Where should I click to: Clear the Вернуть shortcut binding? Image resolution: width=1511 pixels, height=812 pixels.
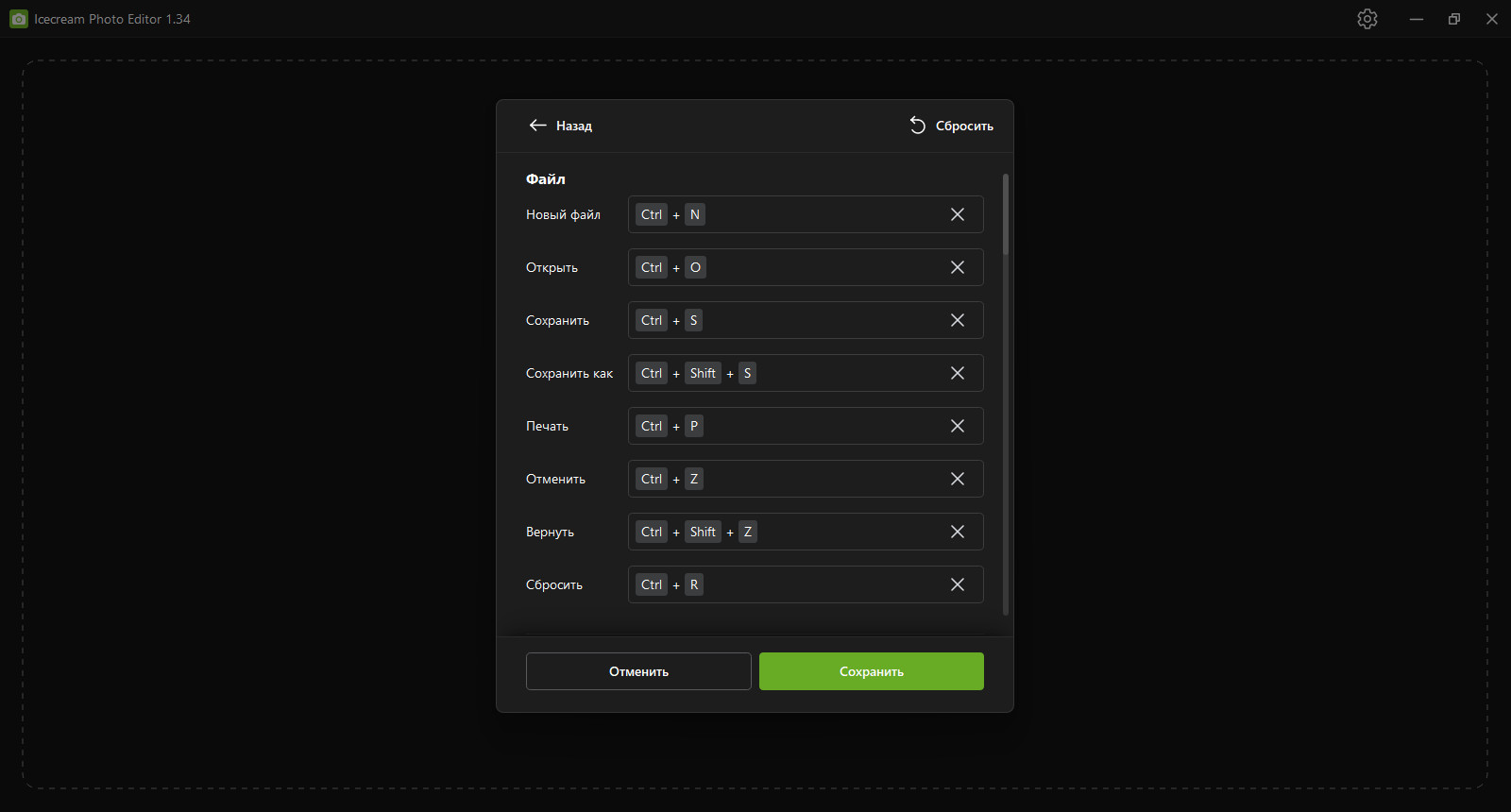click(x=958, y=532)
